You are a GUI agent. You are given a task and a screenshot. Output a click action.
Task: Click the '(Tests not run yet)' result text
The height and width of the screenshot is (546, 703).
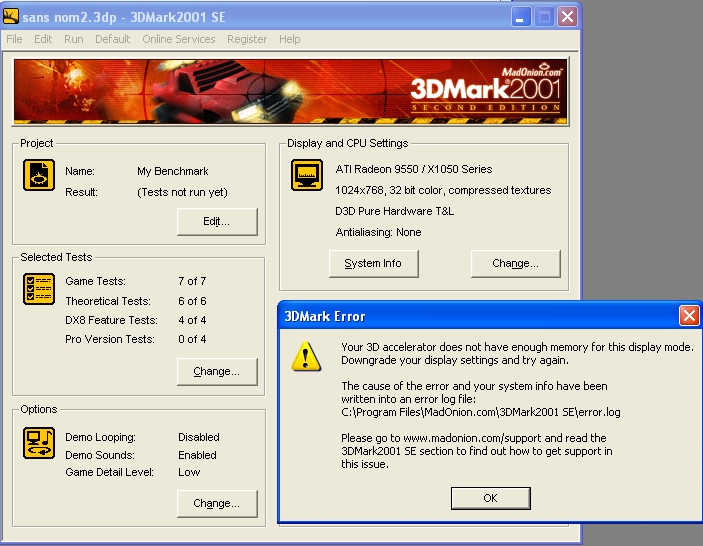(182, 192)
